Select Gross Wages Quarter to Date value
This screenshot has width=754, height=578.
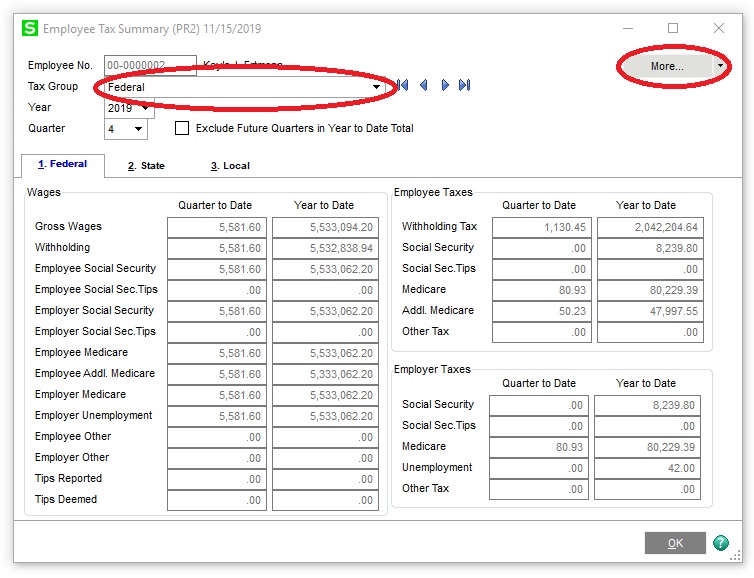pos(217,227)
